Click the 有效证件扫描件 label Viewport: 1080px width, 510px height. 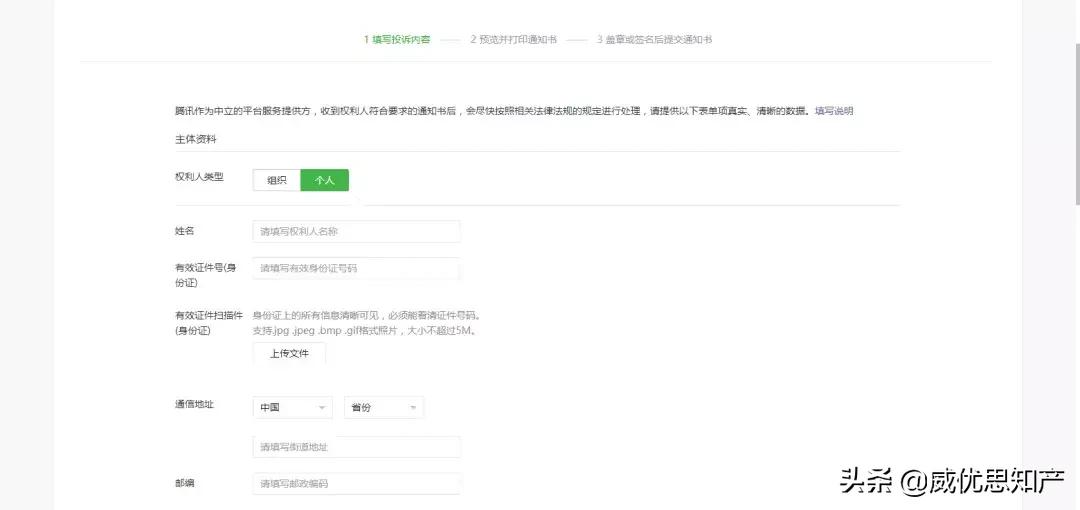click(209, 323)
